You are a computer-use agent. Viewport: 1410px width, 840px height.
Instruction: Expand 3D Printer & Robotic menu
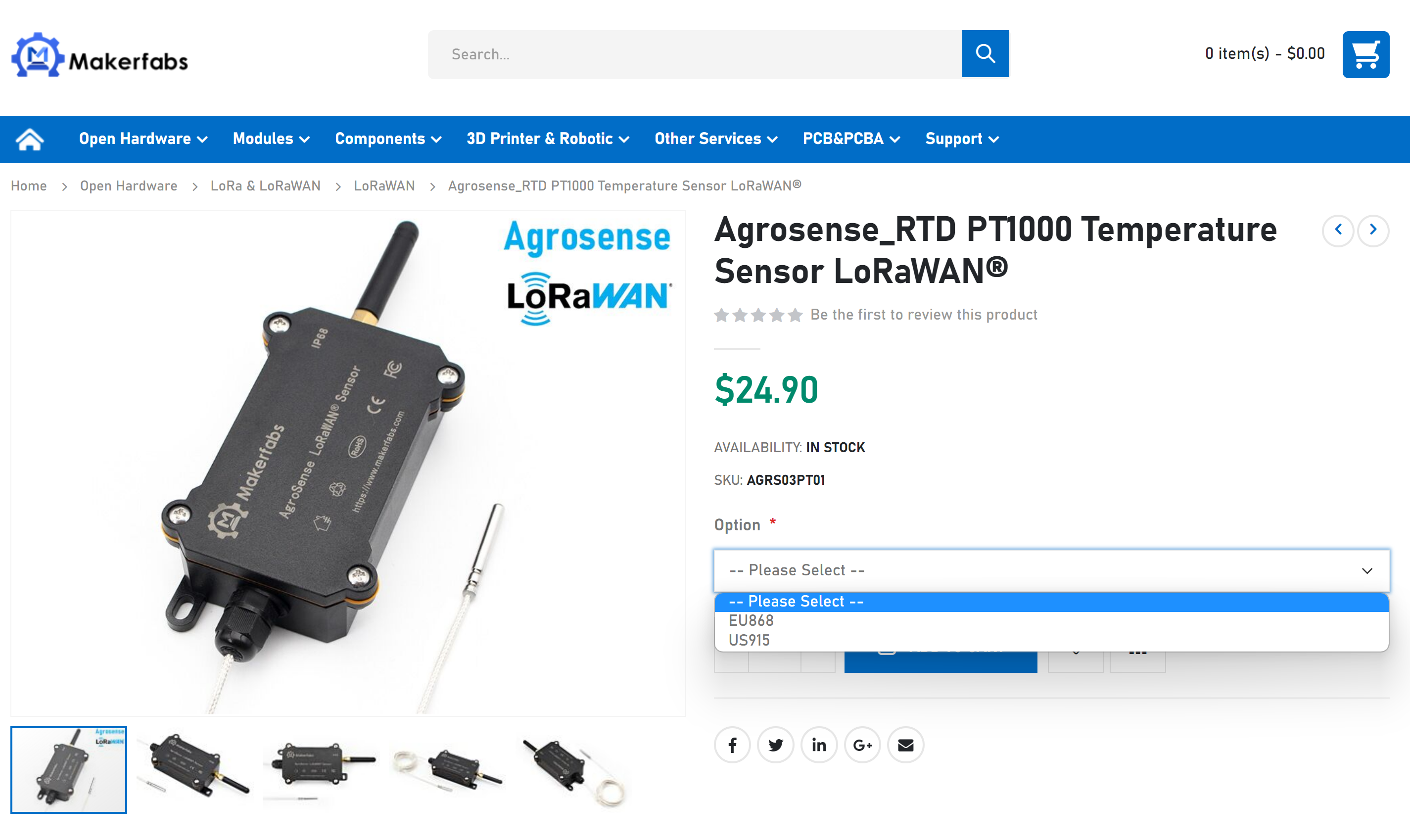(x=548, y=139)
